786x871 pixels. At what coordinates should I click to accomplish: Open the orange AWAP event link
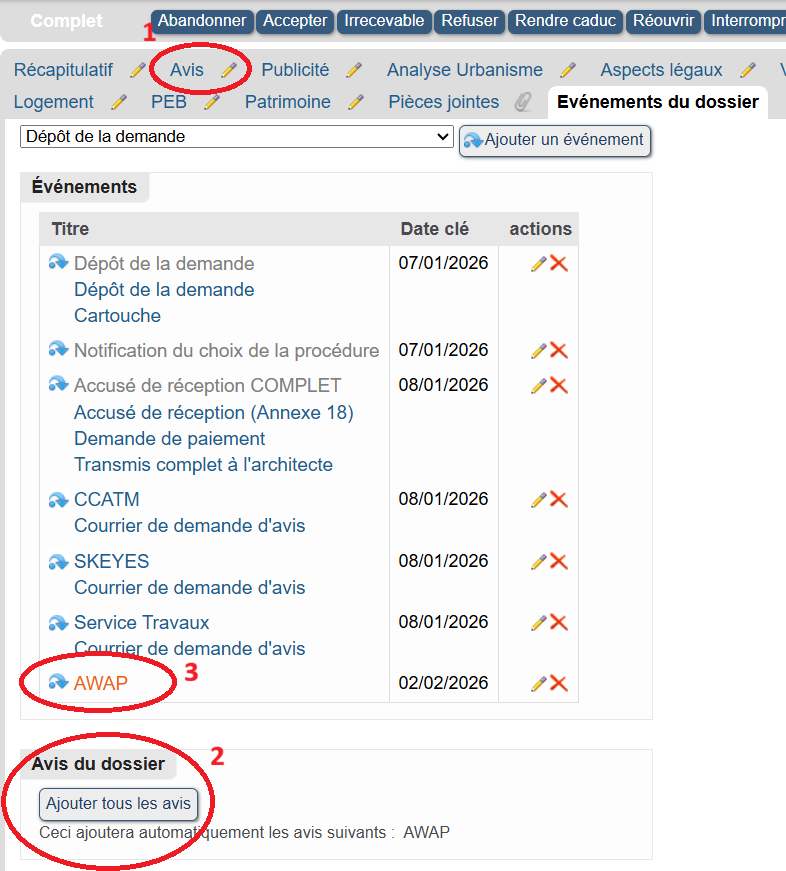tap(101, 683)
